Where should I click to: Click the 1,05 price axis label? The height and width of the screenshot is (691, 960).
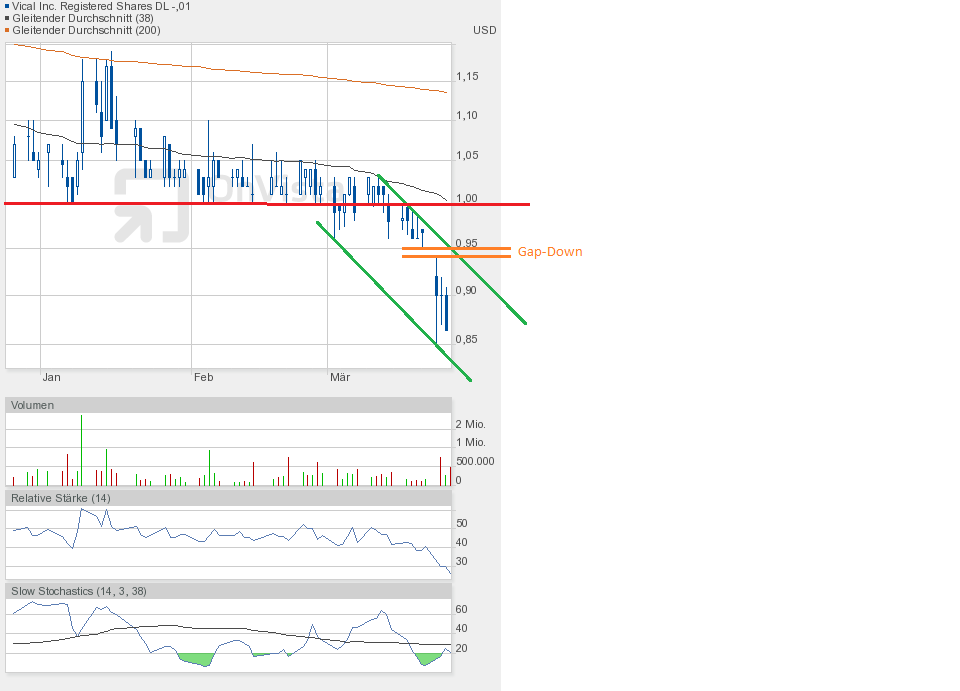pyautogui.click(x=467, y=155)
